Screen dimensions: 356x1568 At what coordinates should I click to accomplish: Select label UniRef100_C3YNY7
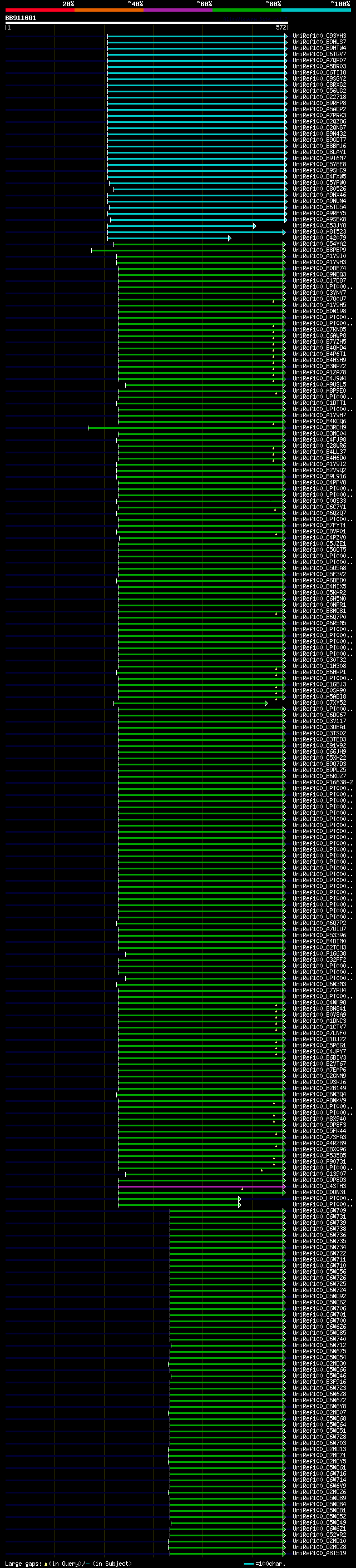tap(319, 293)
